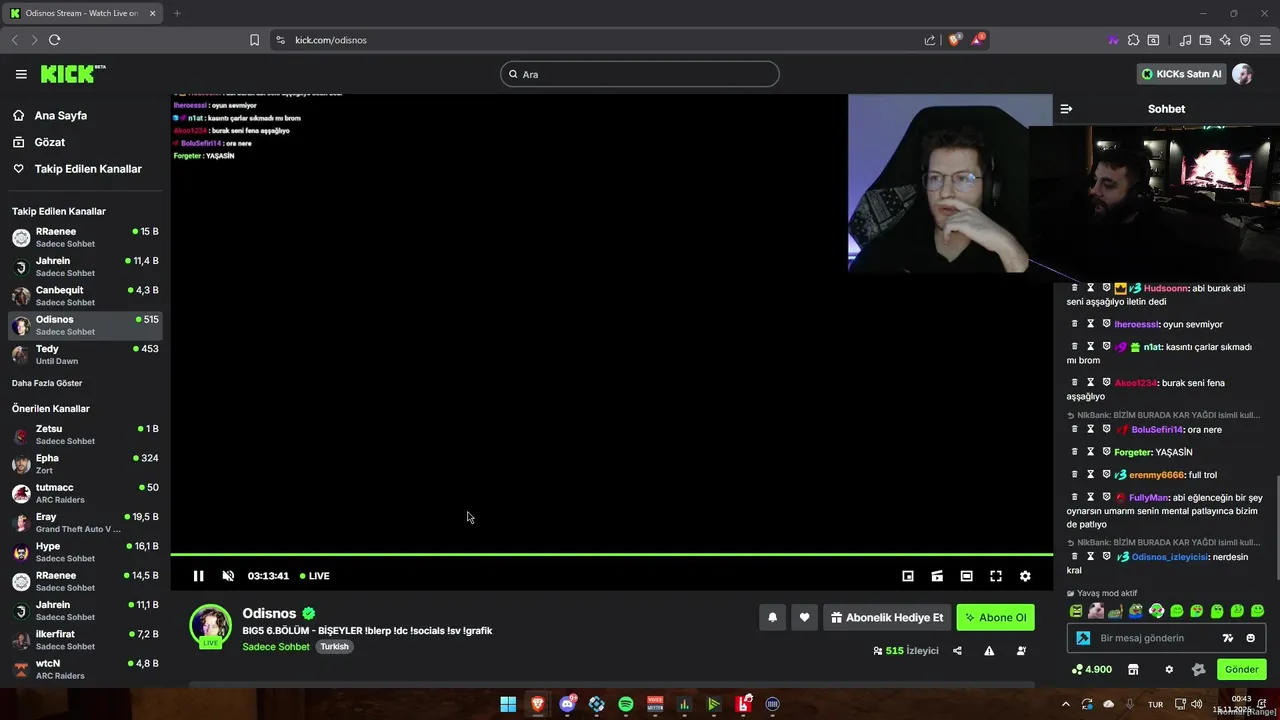The image size is (1280, 720).
Task: Open browser extensions puzzle icon
Action: point(1133,40)
